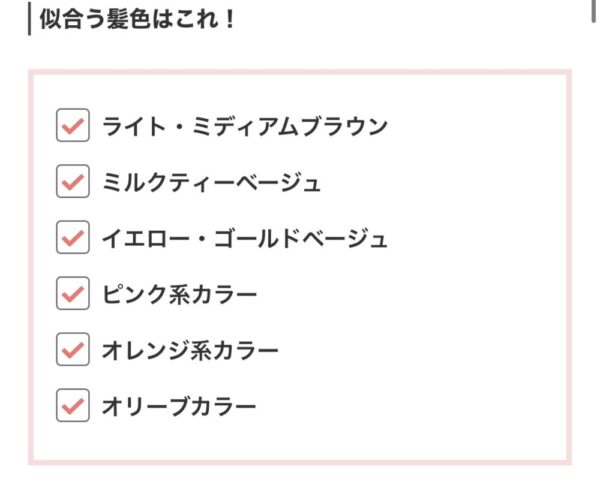
Task: Toggle the イエロー・ゴールドベージュ checkbox
Action: pos(73,237)
